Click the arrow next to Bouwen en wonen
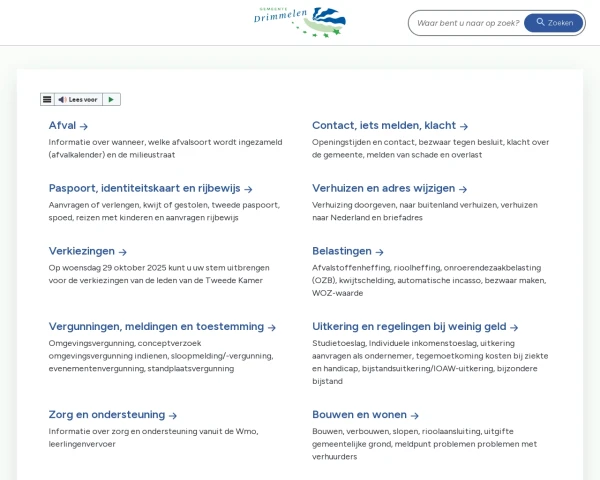The image size is (600, 480). coord(415,415)
